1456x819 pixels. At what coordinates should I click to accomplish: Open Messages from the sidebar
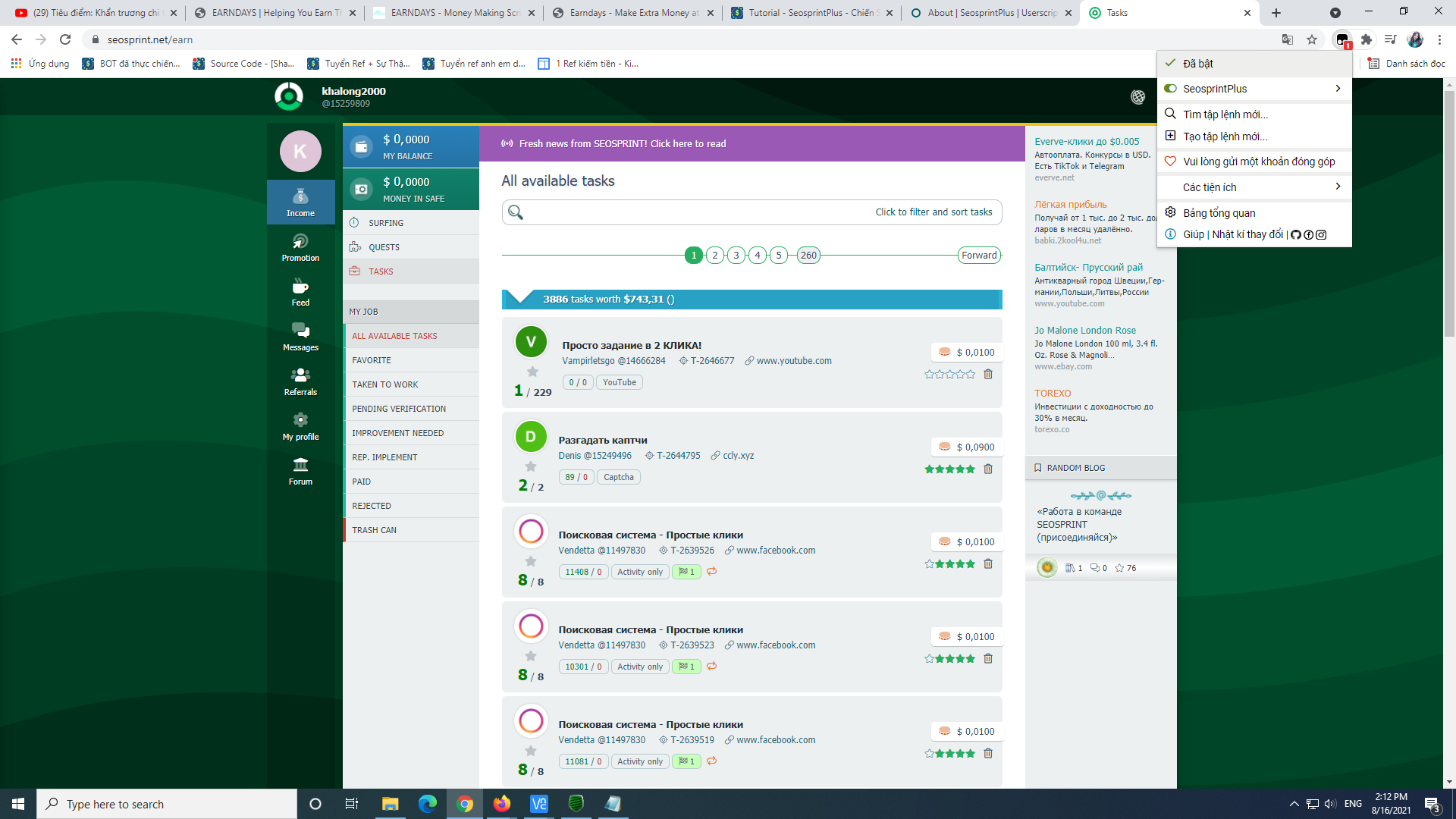point(300,336)
